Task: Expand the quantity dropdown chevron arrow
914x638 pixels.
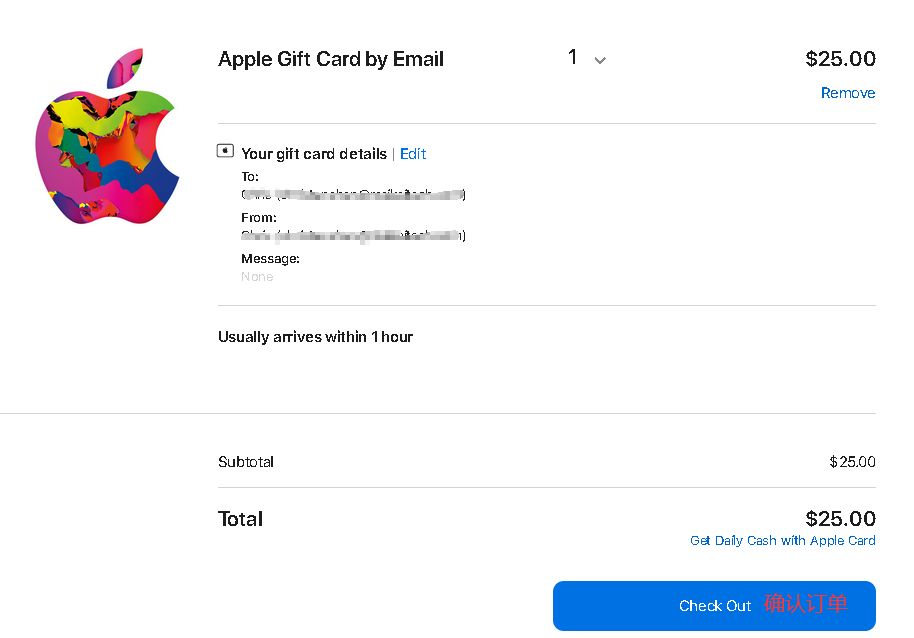Action: (x=600, y=60)
